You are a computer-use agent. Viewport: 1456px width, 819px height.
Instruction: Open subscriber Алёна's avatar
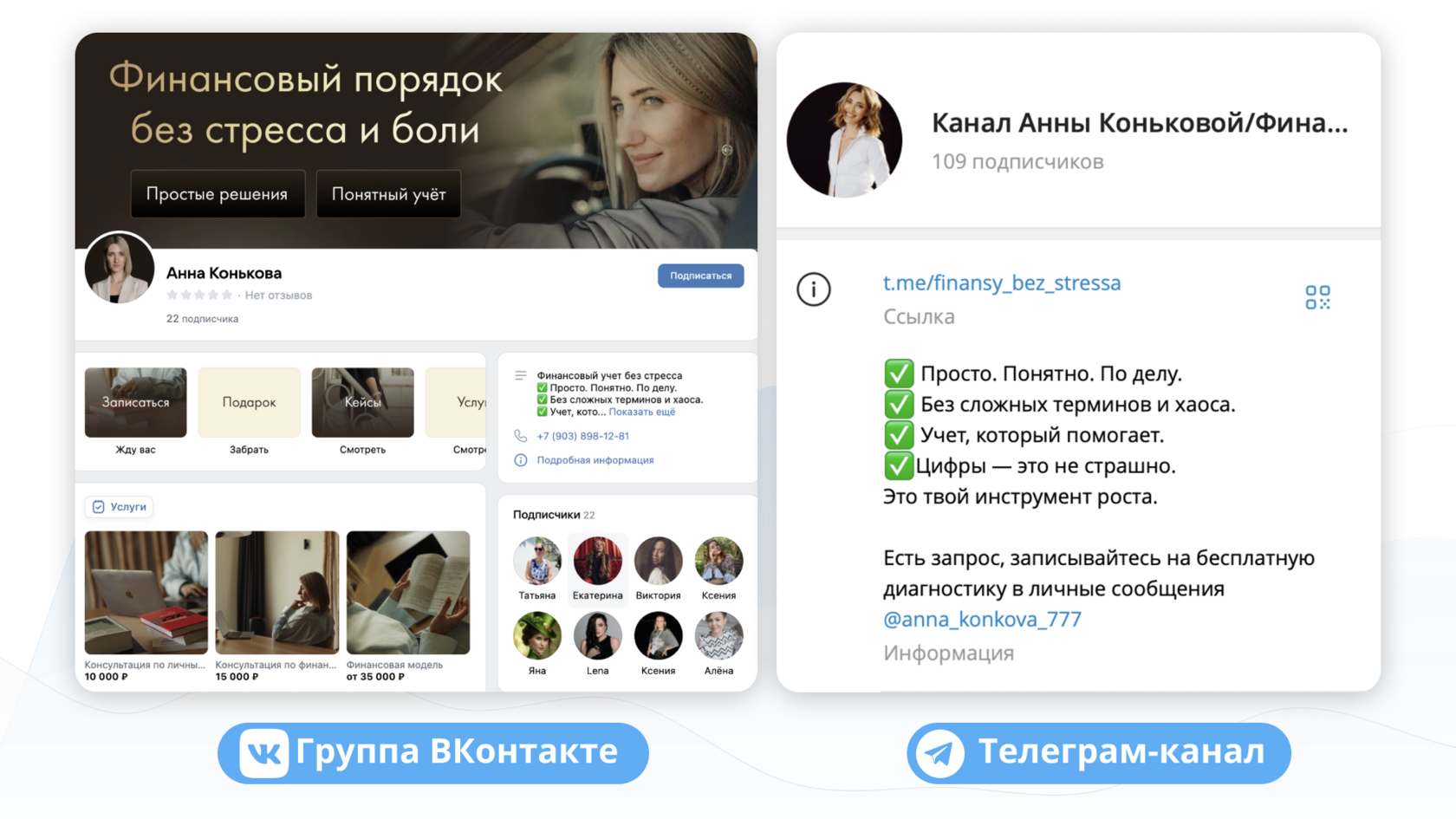[718, 635]
